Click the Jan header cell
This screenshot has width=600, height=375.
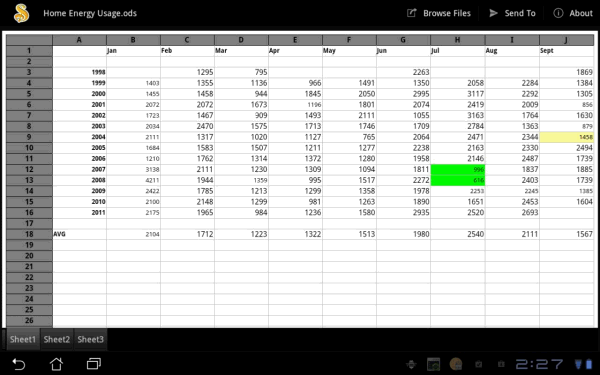point(134,51)
